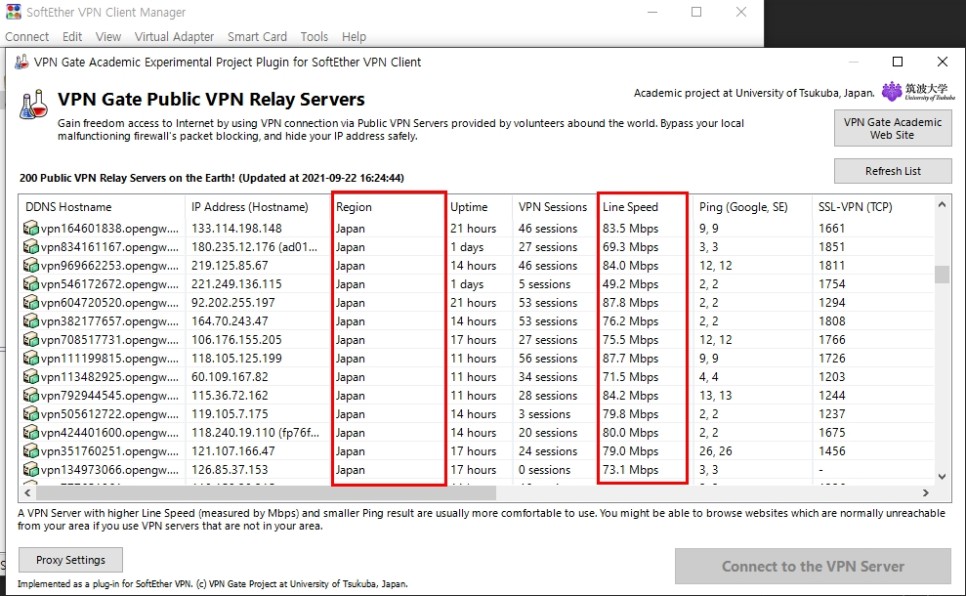The image size is (966, 596).
Task: Click IP address 126.85.37.153
Action: pyautogui.click(x=230, y=470)
